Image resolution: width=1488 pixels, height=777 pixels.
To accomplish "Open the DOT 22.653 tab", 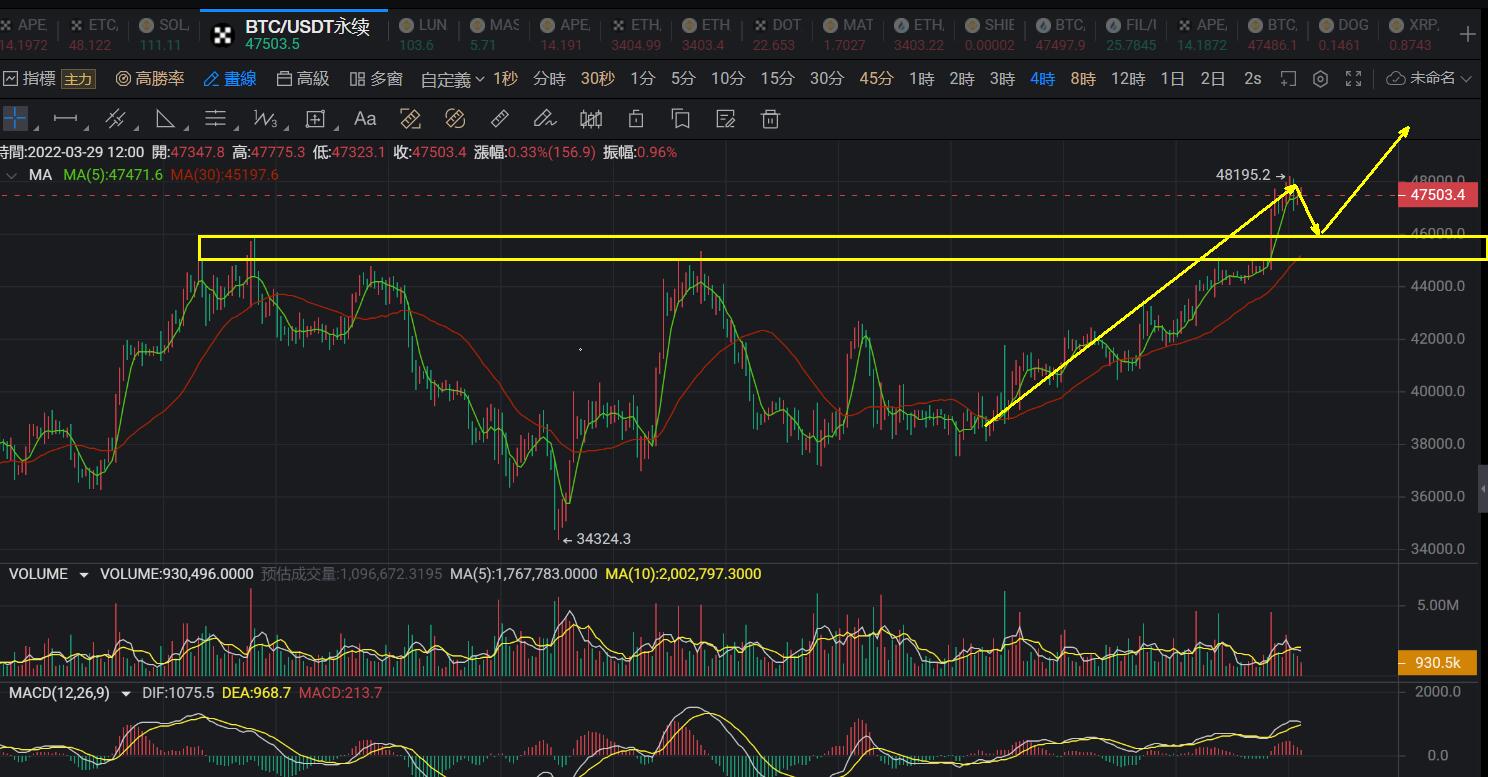I will click(x=776, y=34).
